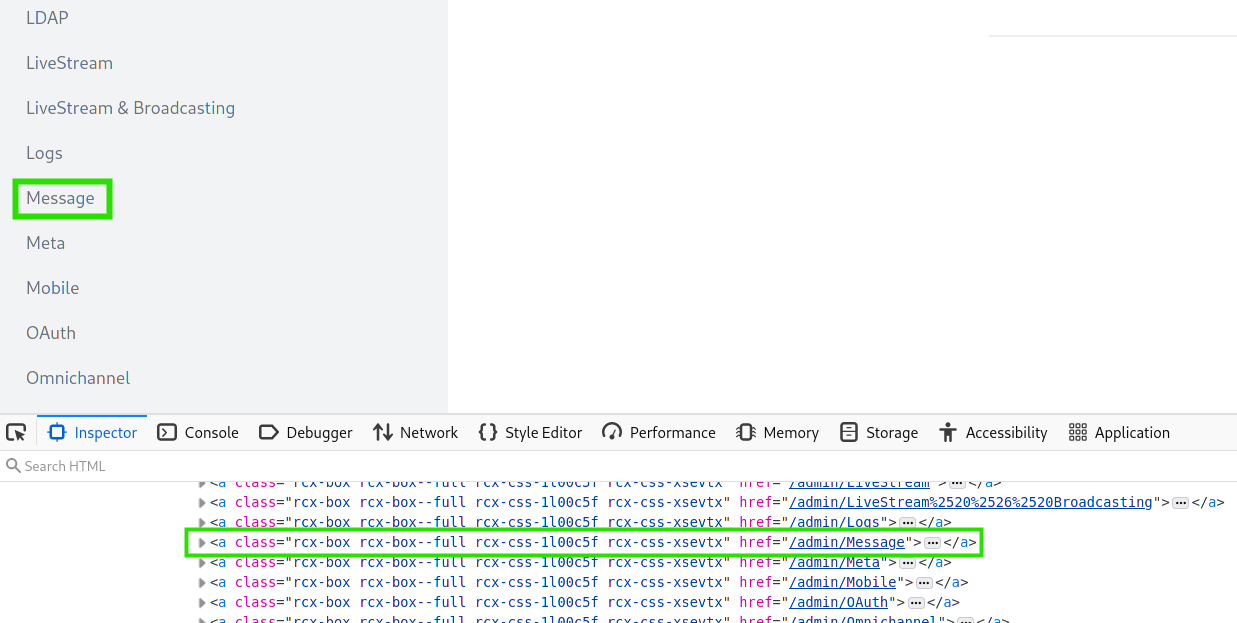Viewport: 1237px width, 623px height.
Task: Expand the /admin/OAuth anchor node
Action: [x=203, y=602]
